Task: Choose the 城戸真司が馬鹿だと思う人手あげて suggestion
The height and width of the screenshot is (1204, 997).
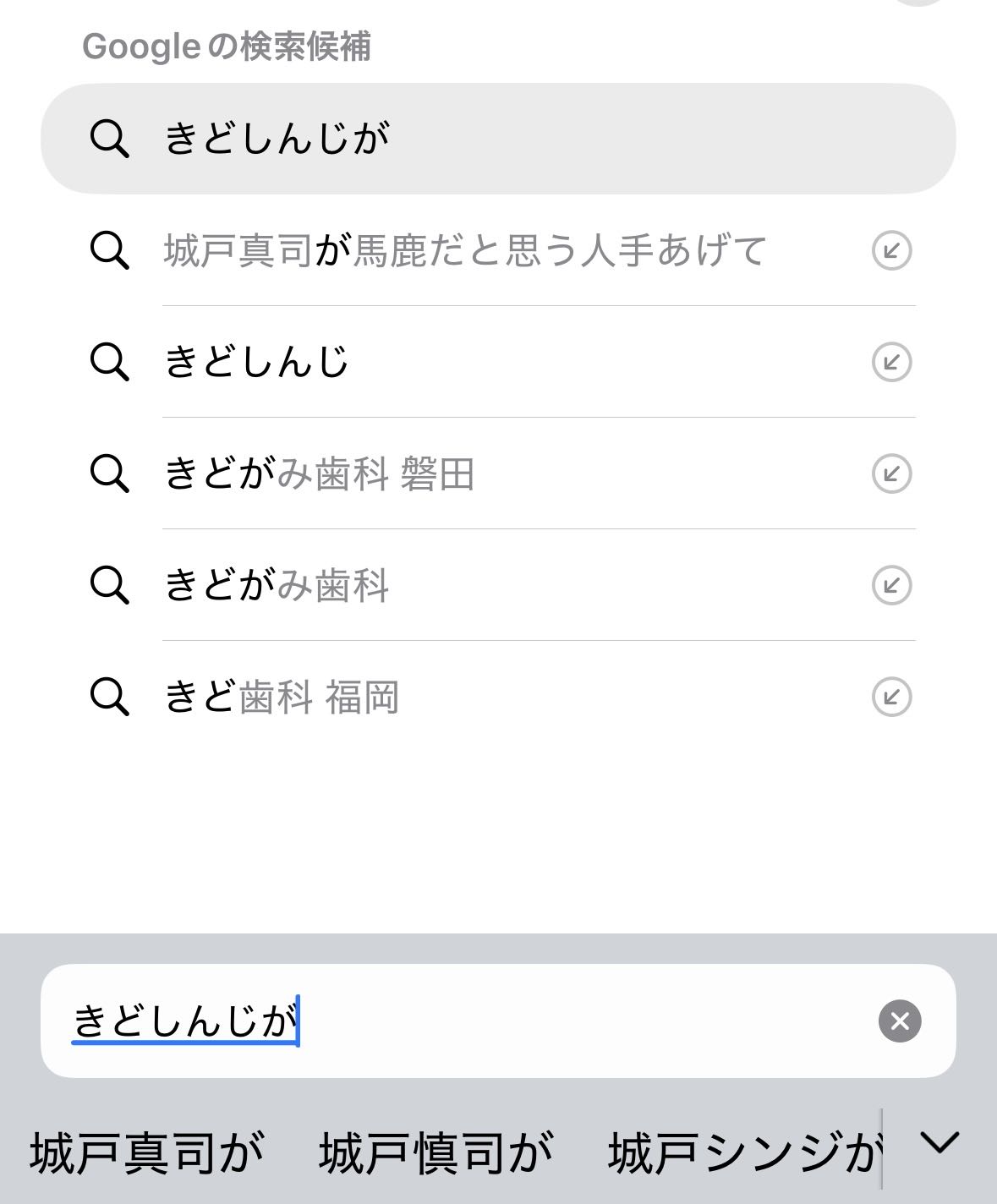Action: (x=465, y=250)
